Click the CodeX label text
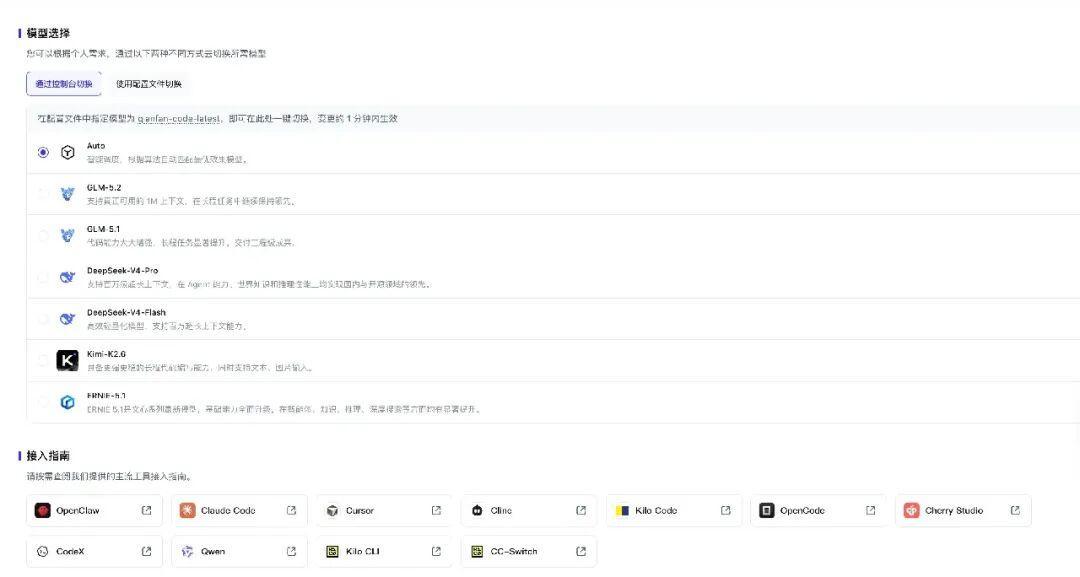The image size is (1080, 577). 70,552
